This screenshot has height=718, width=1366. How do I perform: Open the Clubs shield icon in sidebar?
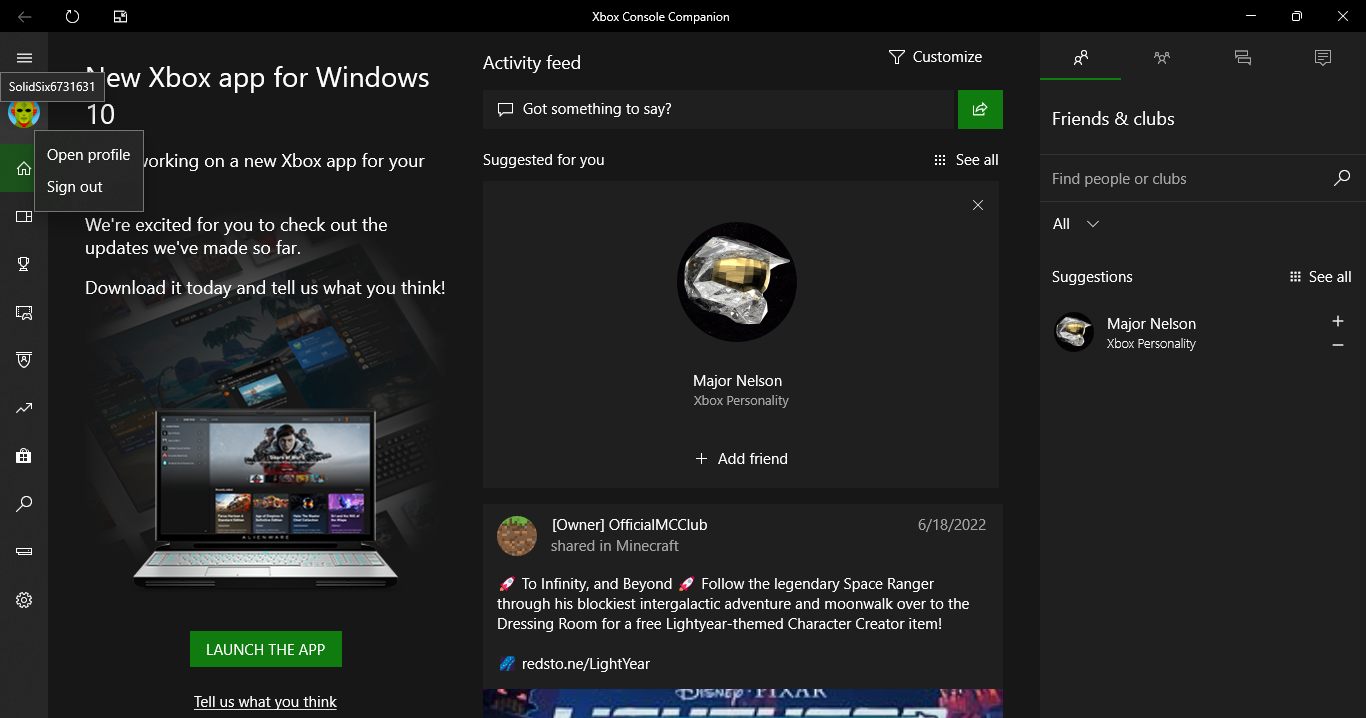[24, 360]
